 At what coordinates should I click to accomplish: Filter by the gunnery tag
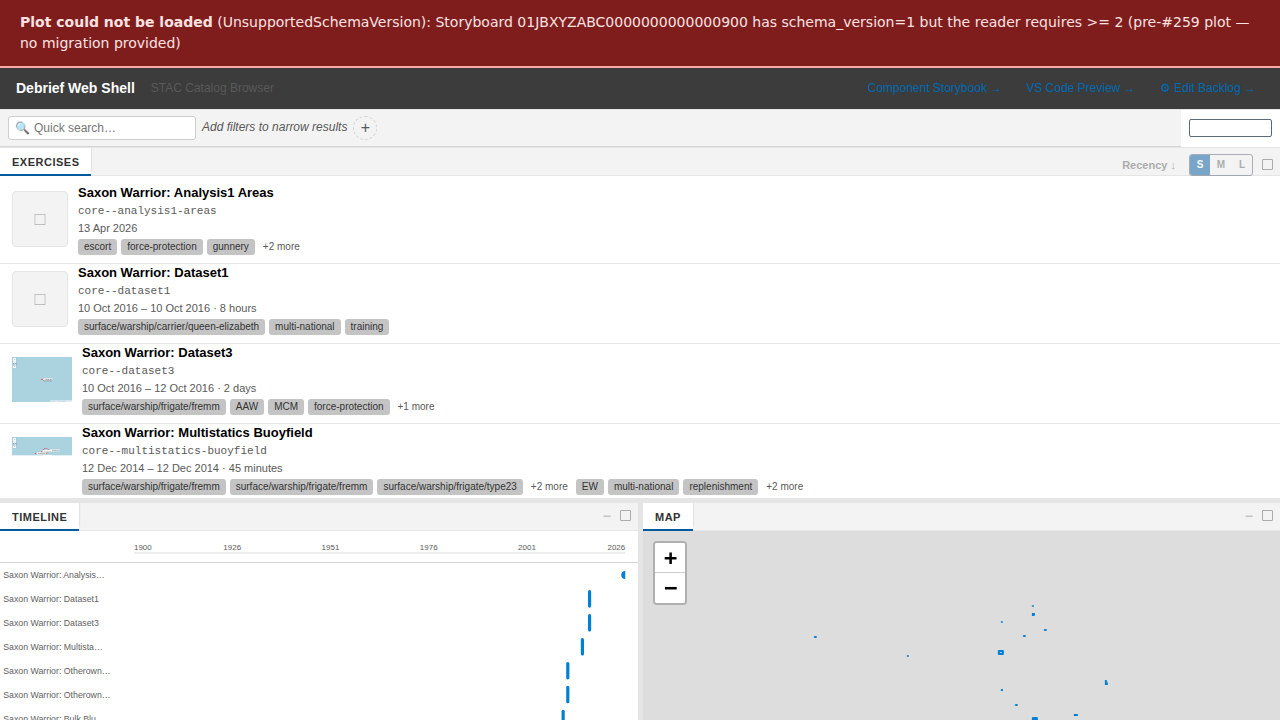[x=231, y=247]
